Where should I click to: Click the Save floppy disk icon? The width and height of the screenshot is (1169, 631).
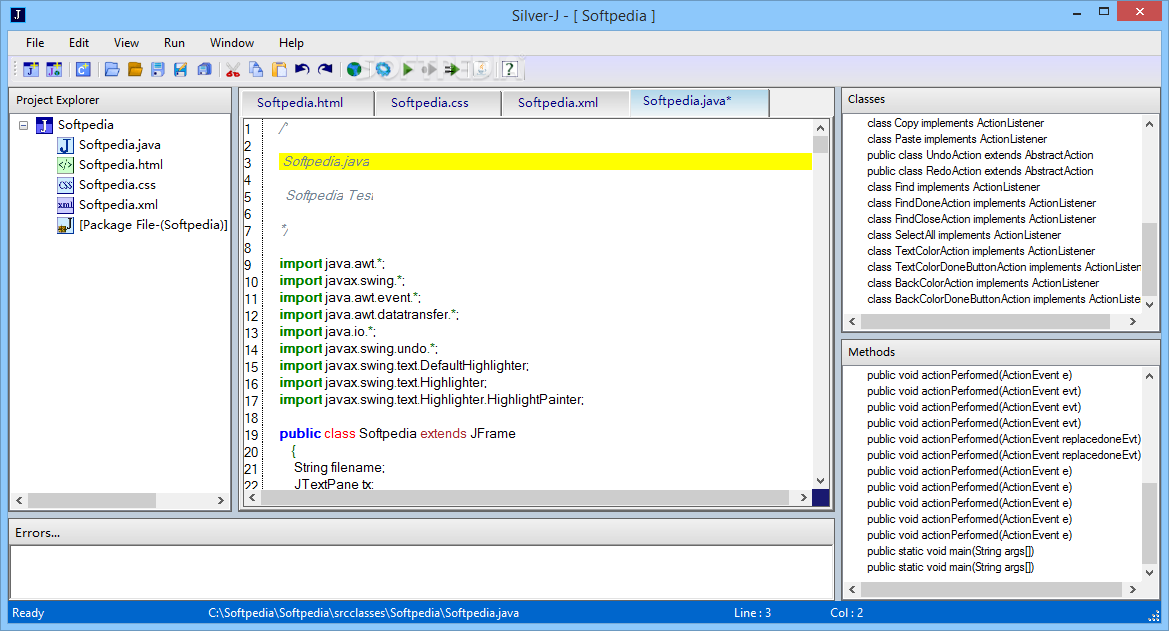(157, 69)
